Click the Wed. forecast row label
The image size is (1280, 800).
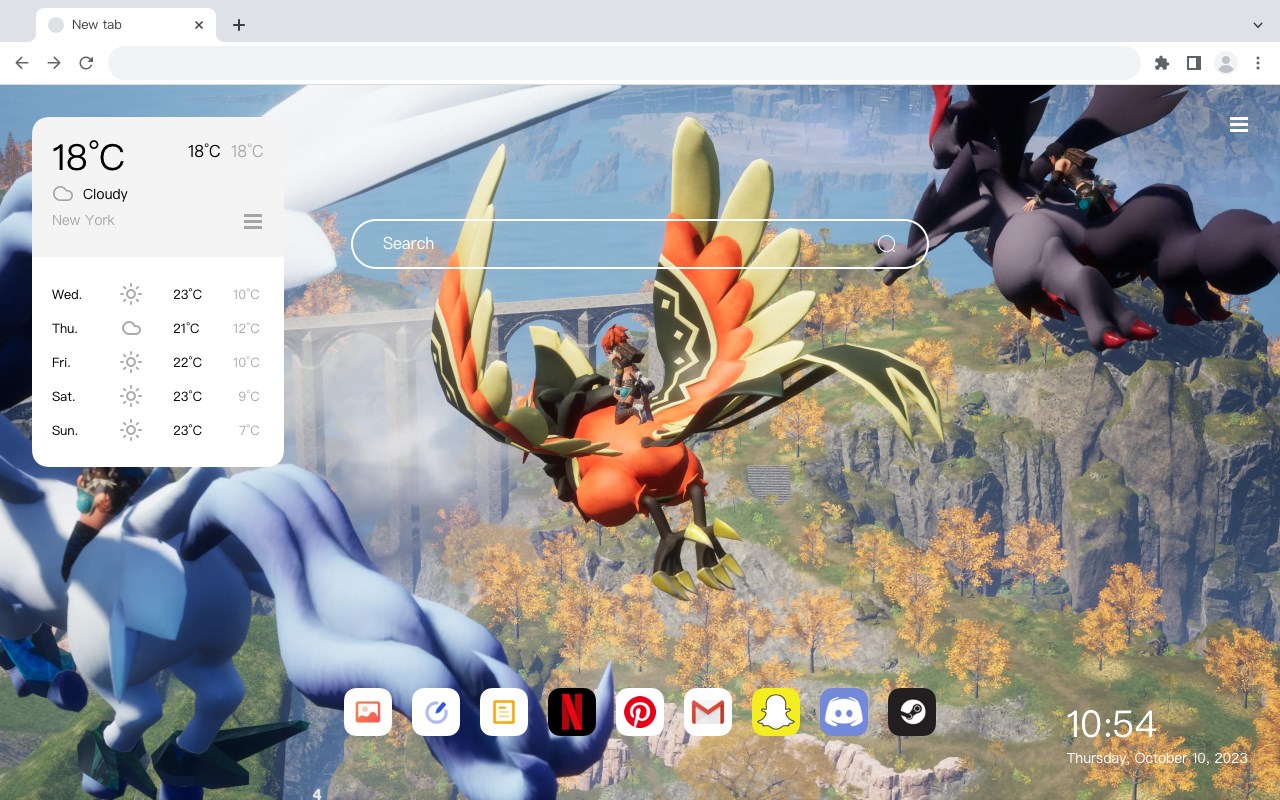pyautogui.click(x=67, y=294)
